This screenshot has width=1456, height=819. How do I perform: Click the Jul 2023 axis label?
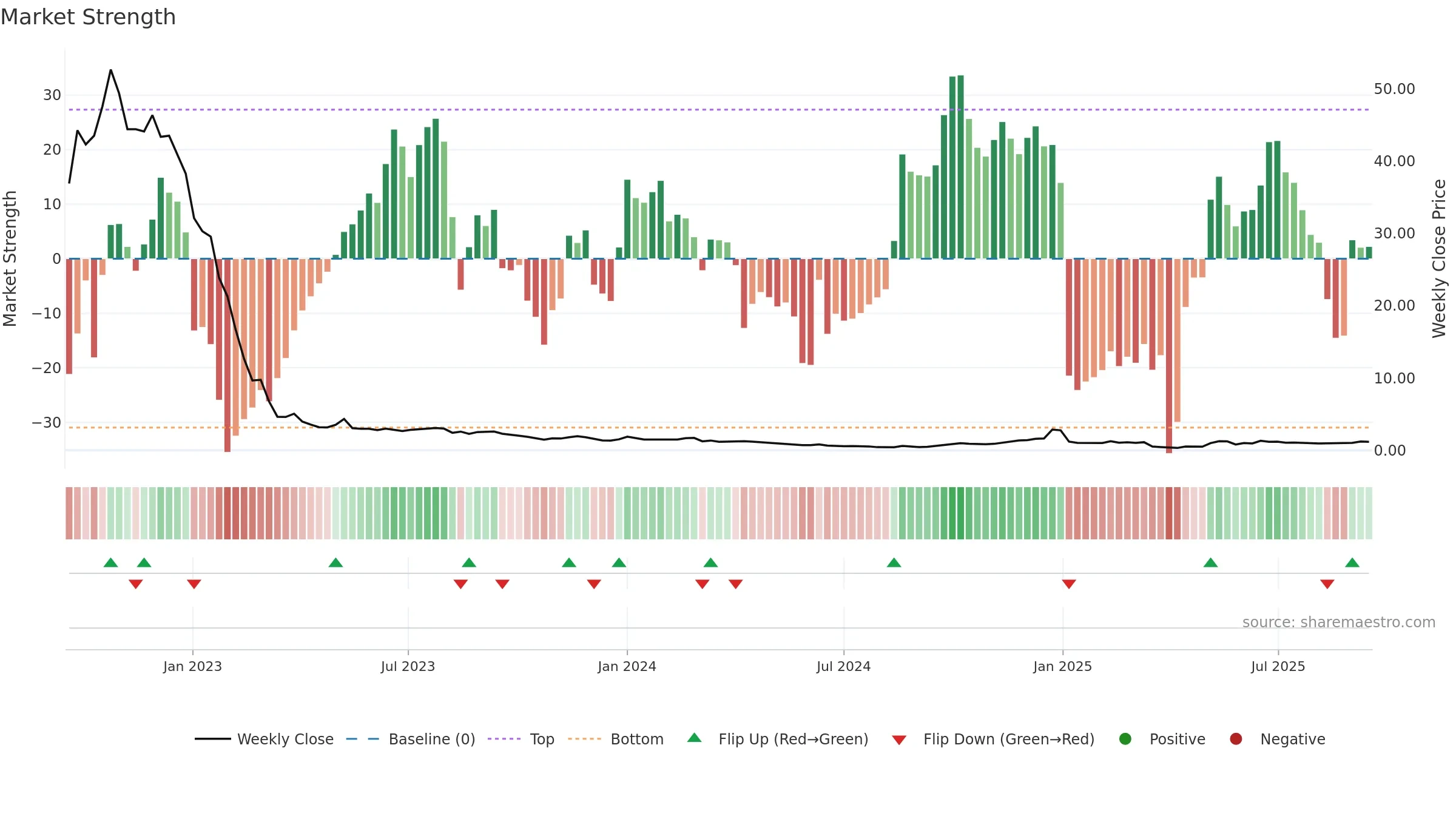click(x=408, y=666)
